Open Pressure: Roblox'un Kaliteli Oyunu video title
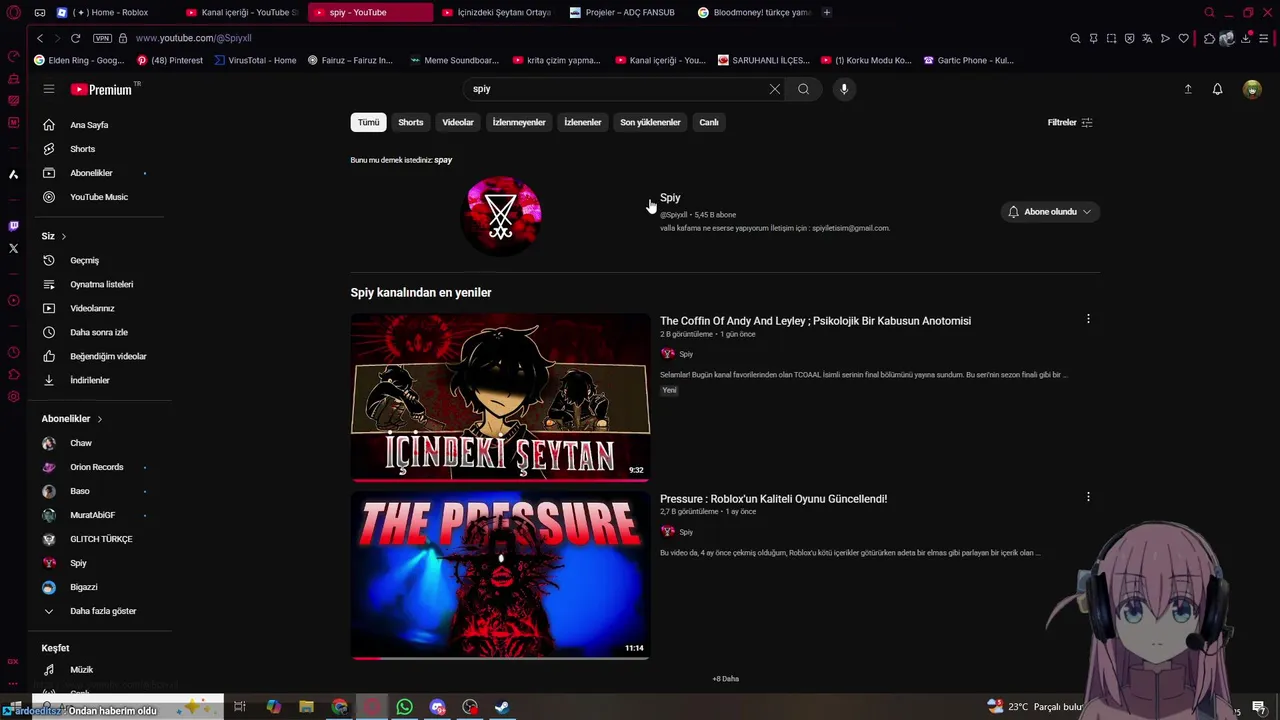 pyautogui.click(x=773, y=499)
